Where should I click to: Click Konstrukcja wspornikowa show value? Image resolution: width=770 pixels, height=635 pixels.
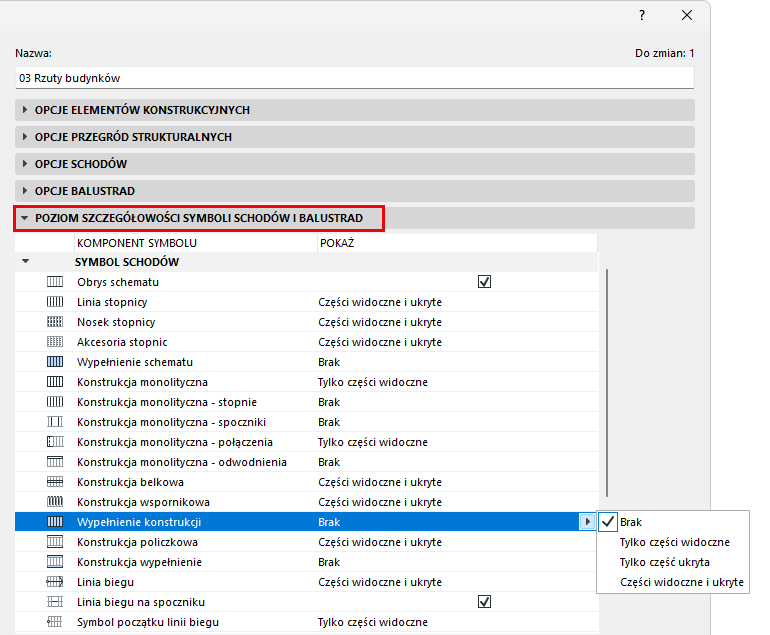pos(380,502)
